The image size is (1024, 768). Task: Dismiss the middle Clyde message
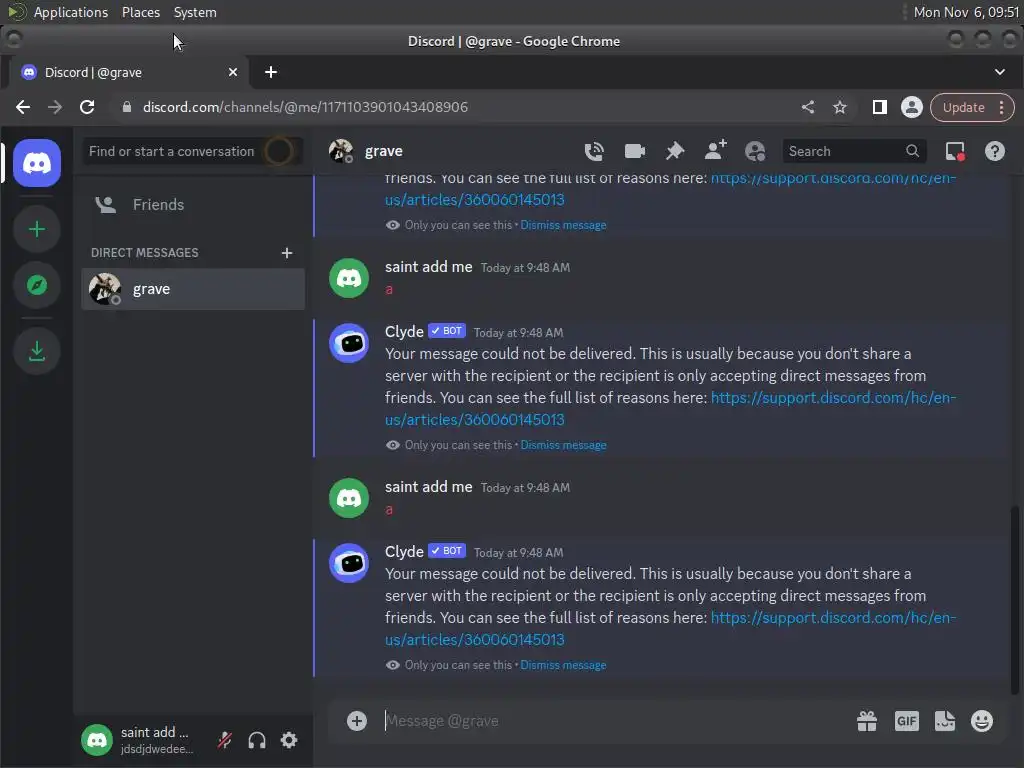point(563,445)
